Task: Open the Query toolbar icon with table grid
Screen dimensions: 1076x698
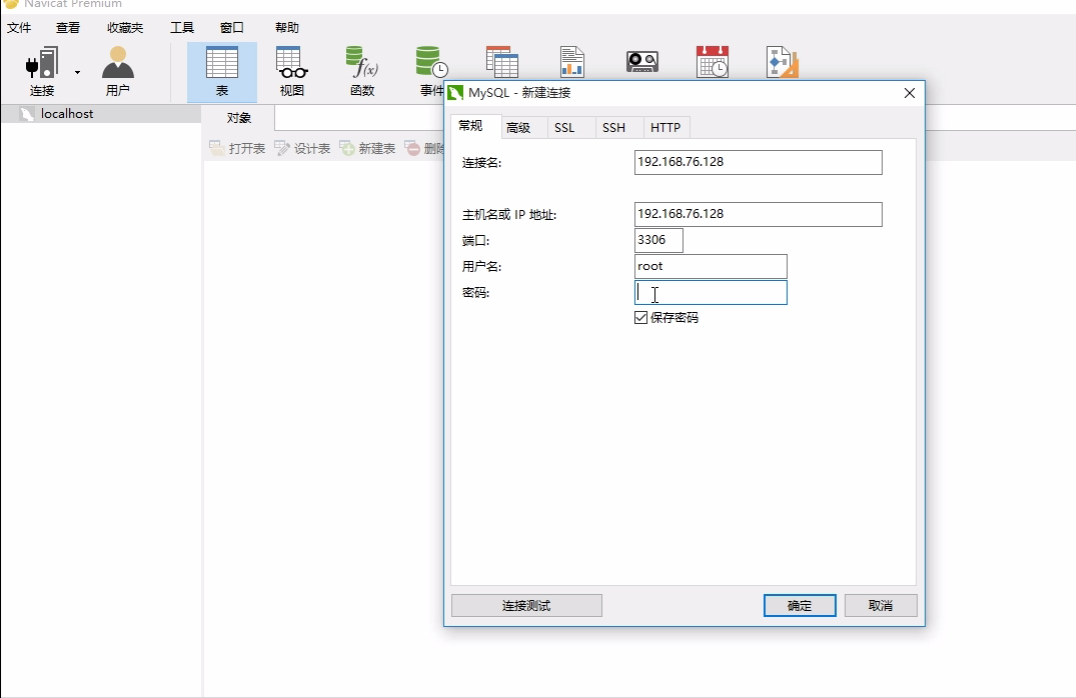Action: point(502,62)
